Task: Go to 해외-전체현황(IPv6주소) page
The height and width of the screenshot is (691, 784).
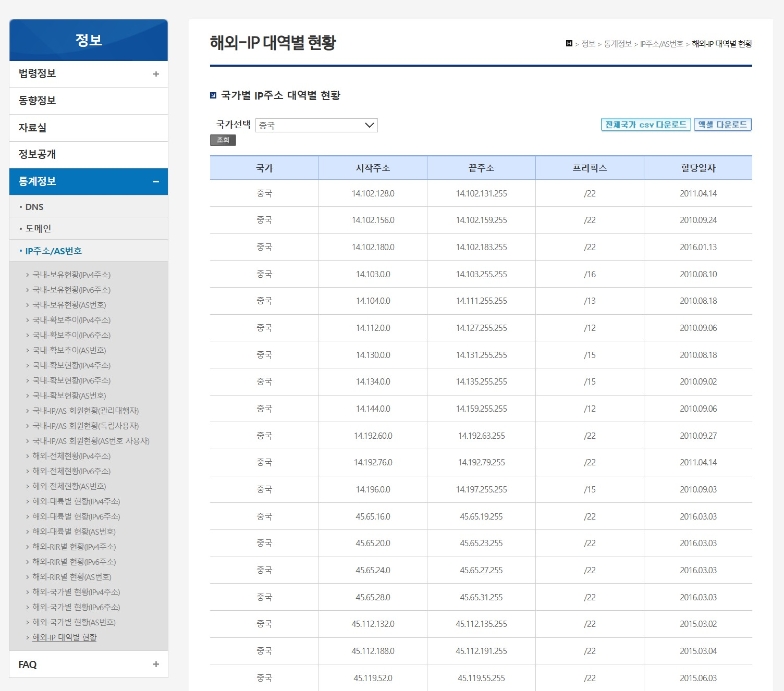Action: coord(71,470)
